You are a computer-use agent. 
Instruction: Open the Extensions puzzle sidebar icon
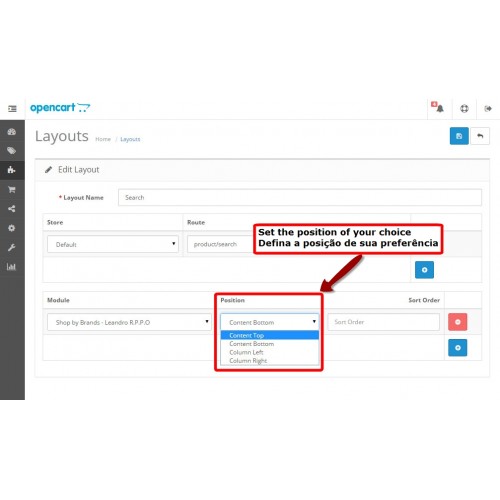pyautogui.click(x=12, y=170)
